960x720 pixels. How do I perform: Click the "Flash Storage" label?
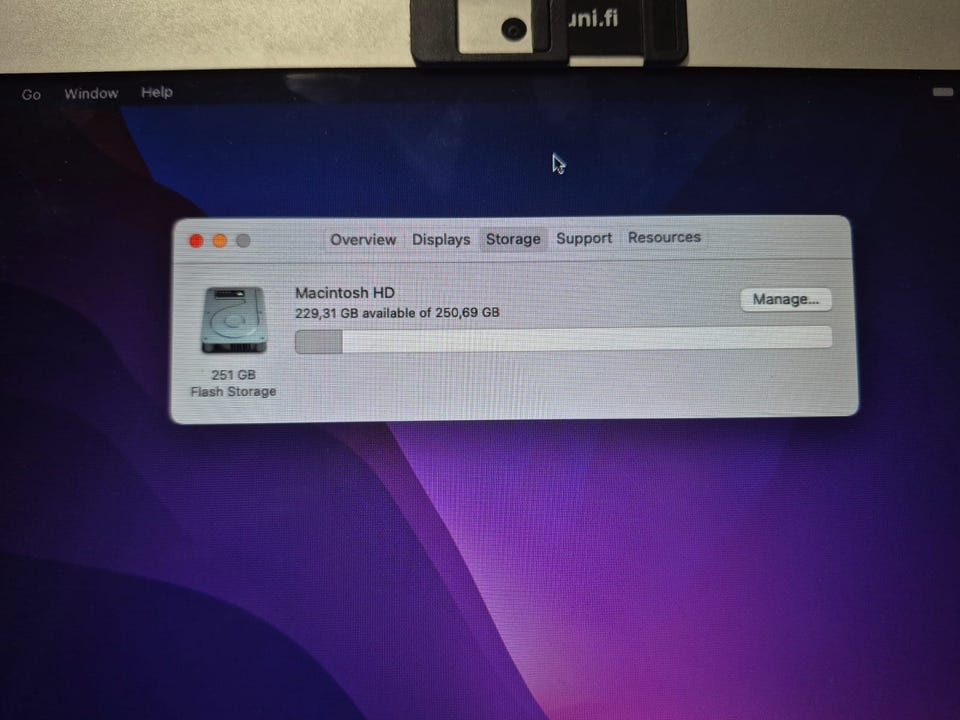[233, 391]
